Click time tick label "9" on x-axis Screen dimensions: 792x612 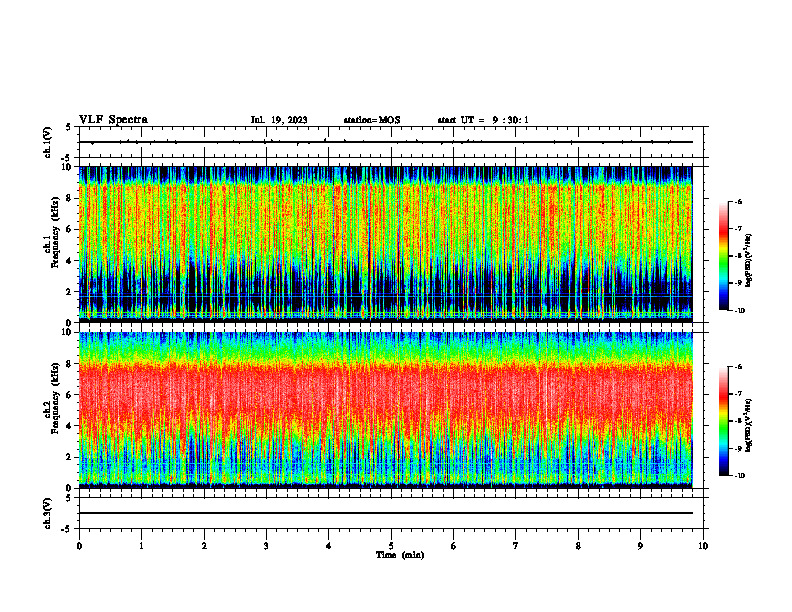[640, 546]
